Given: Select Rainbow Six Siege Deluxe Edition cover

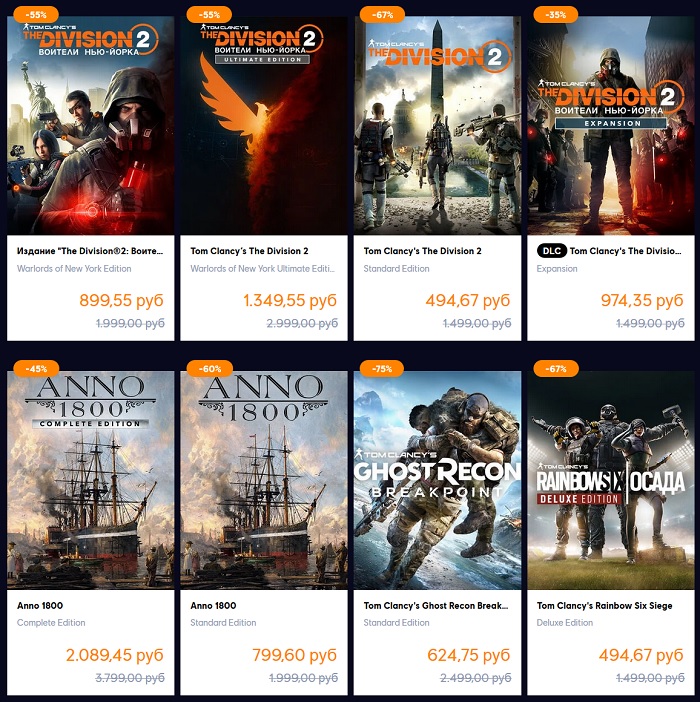Looking at the screenshot, I should [x=610, y=480].
